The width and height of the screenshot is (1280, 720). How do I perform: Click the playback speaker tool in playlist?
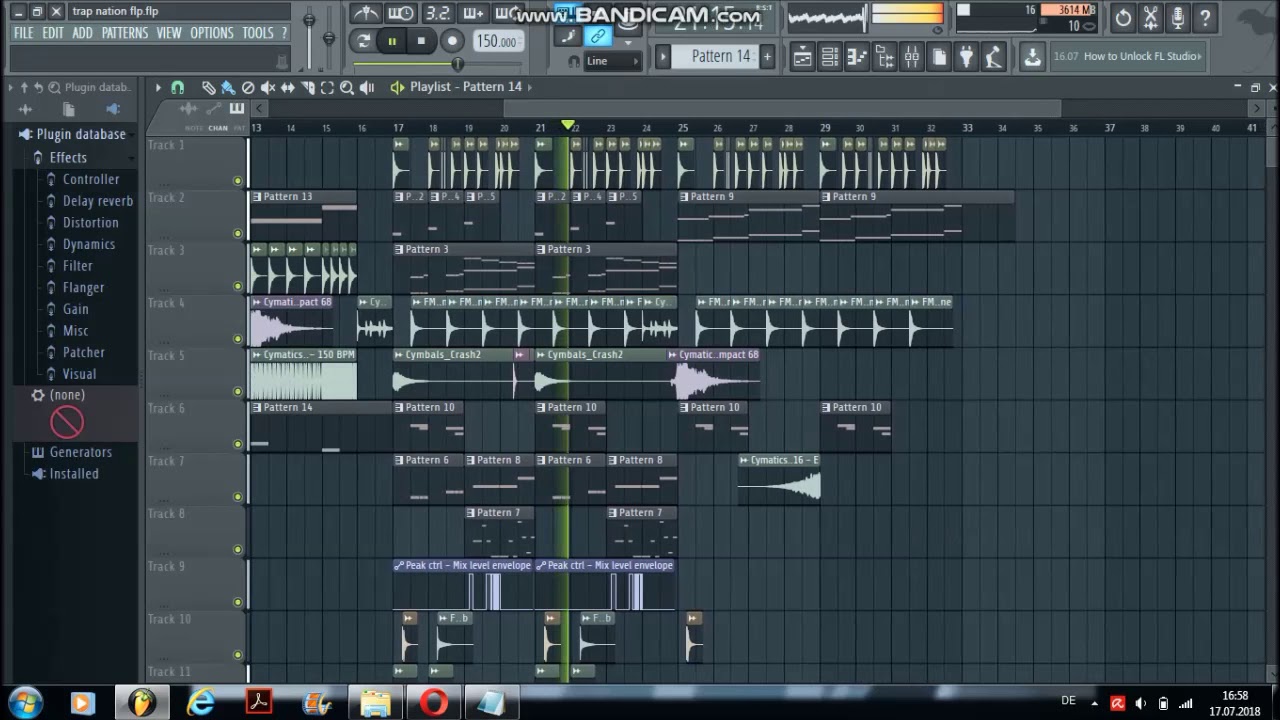[367, 87]
